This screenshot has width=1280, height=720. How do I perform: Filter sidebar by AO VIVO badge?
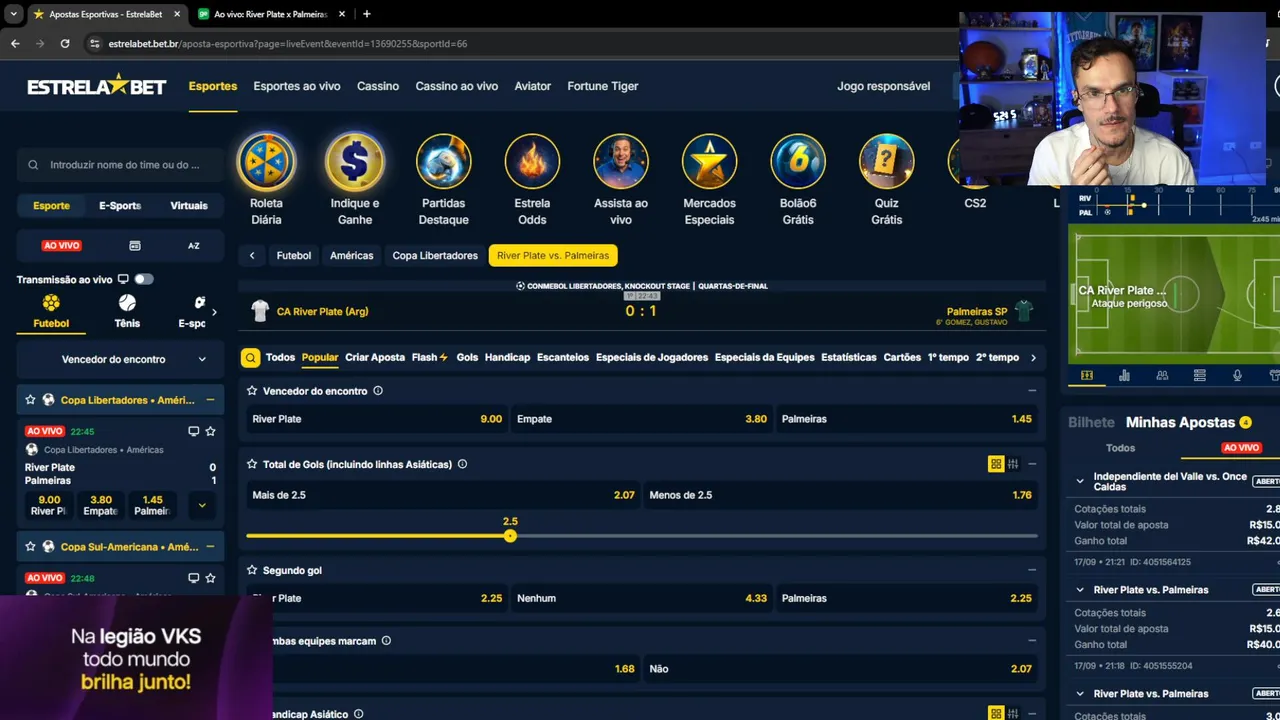click(x=61, y=245)
